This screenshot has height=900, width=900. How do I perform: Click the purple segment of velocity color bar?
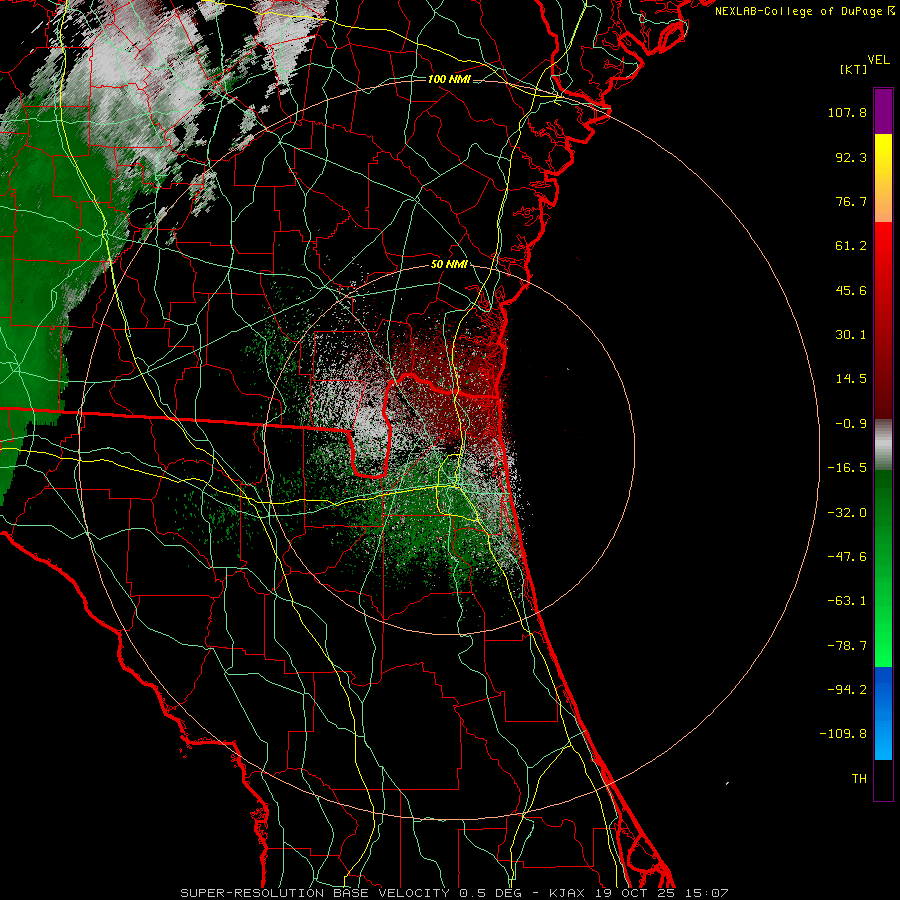(883, 112)
